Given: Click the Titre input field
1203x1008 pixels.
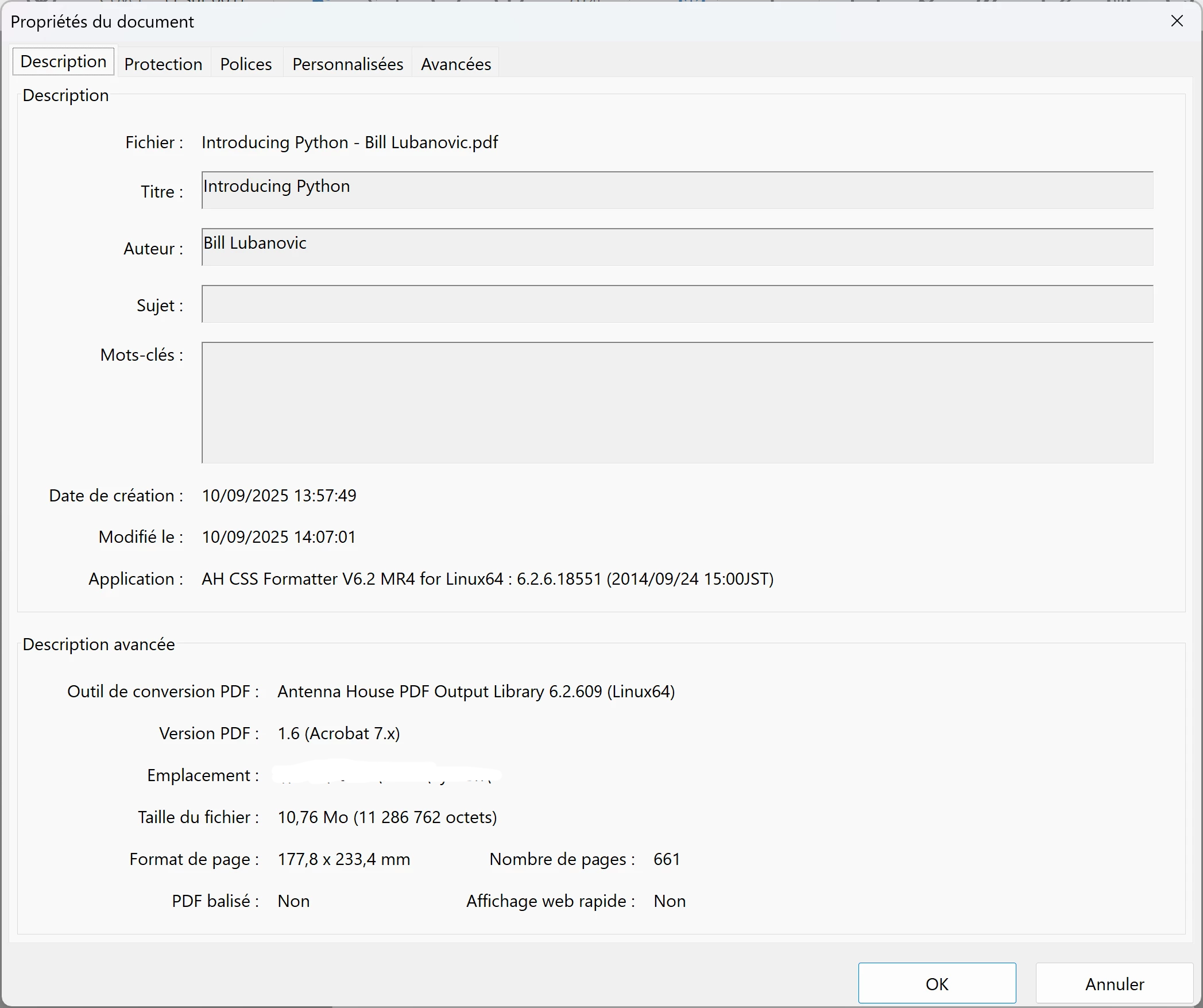Looking at the screenshot, I should tap(676, 190).
